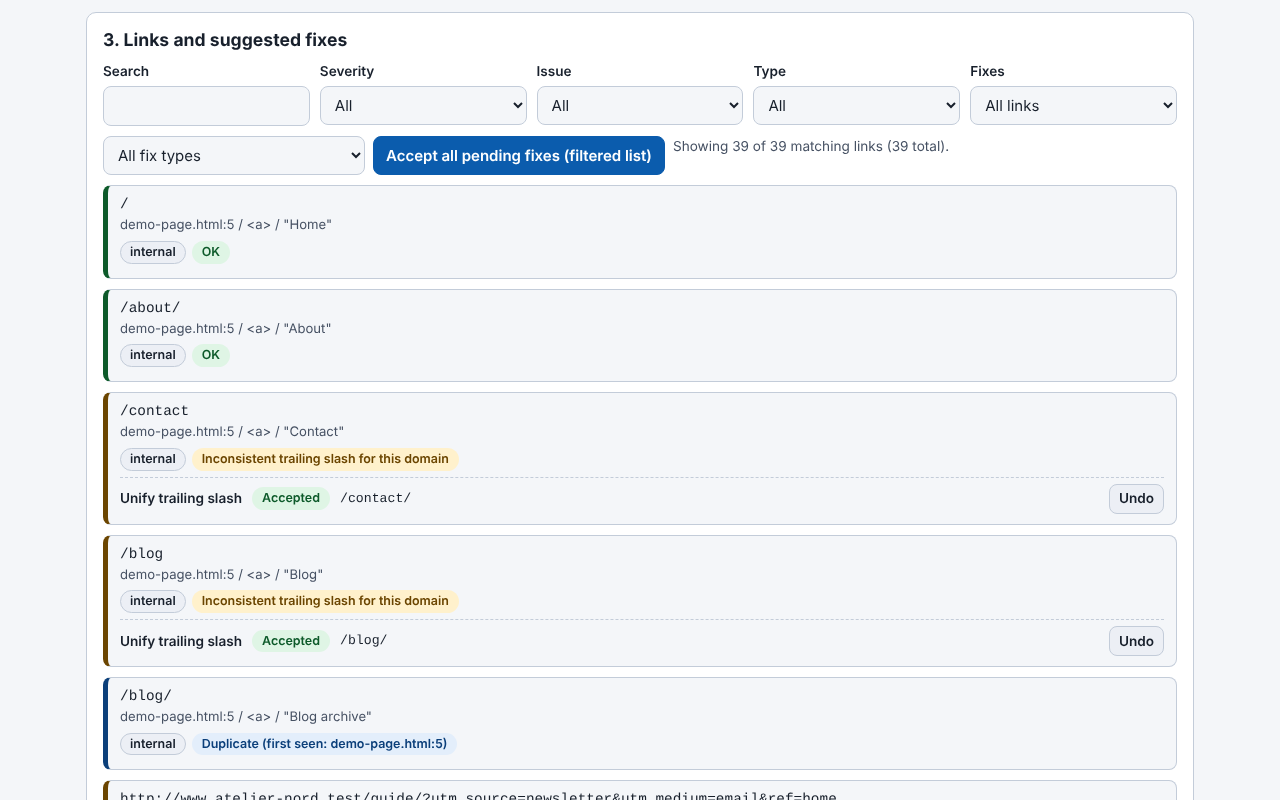Screen dimensions: 1280x800
Task: Click the suggested fix value /blog/
Action: tap(364, 640)
